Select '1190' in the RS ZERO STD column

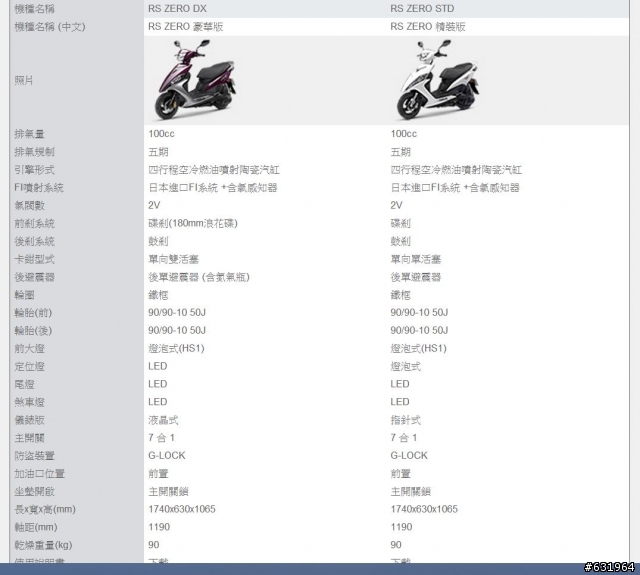401,527
